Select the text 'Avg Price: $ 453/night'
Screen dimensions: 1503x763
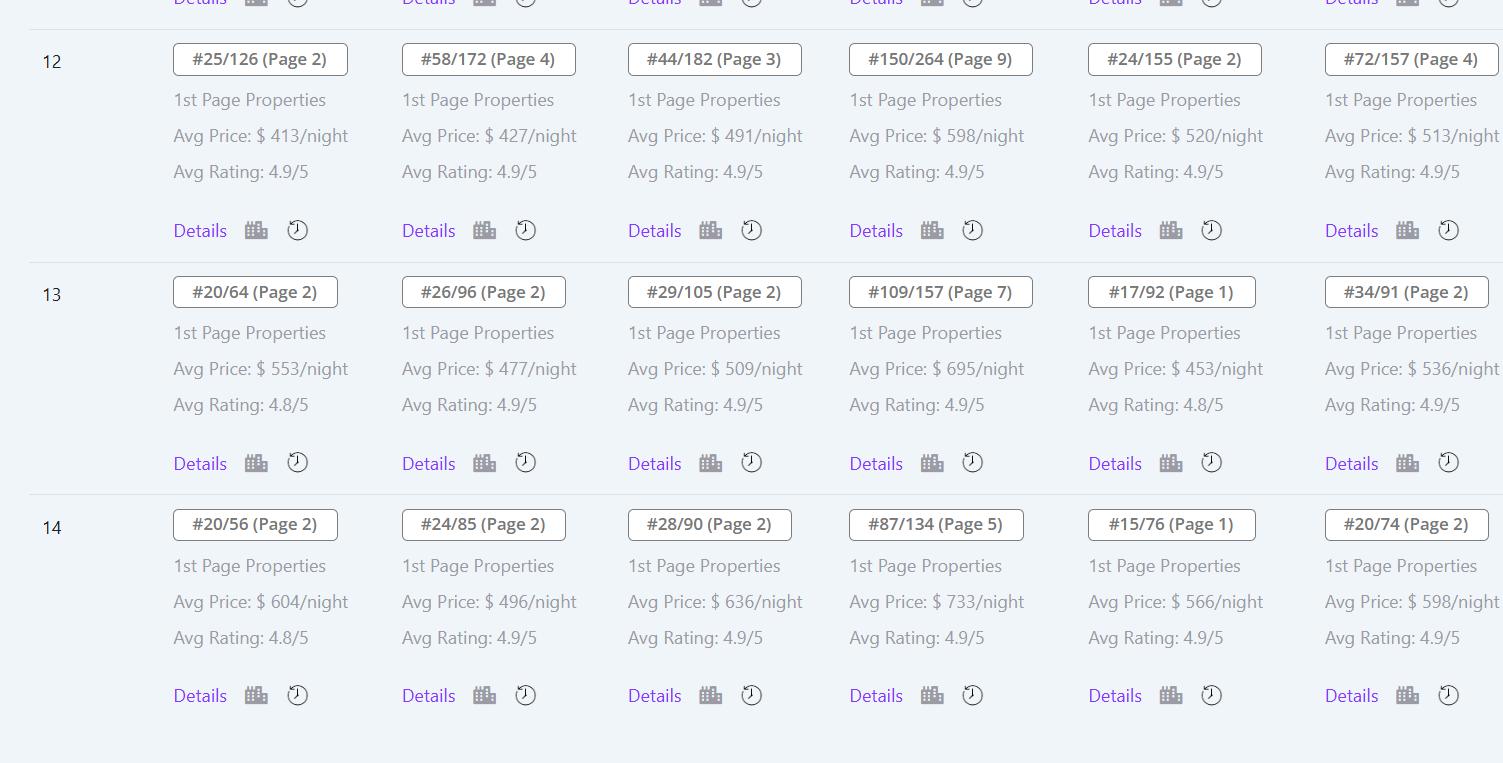tap(1176, 369)
